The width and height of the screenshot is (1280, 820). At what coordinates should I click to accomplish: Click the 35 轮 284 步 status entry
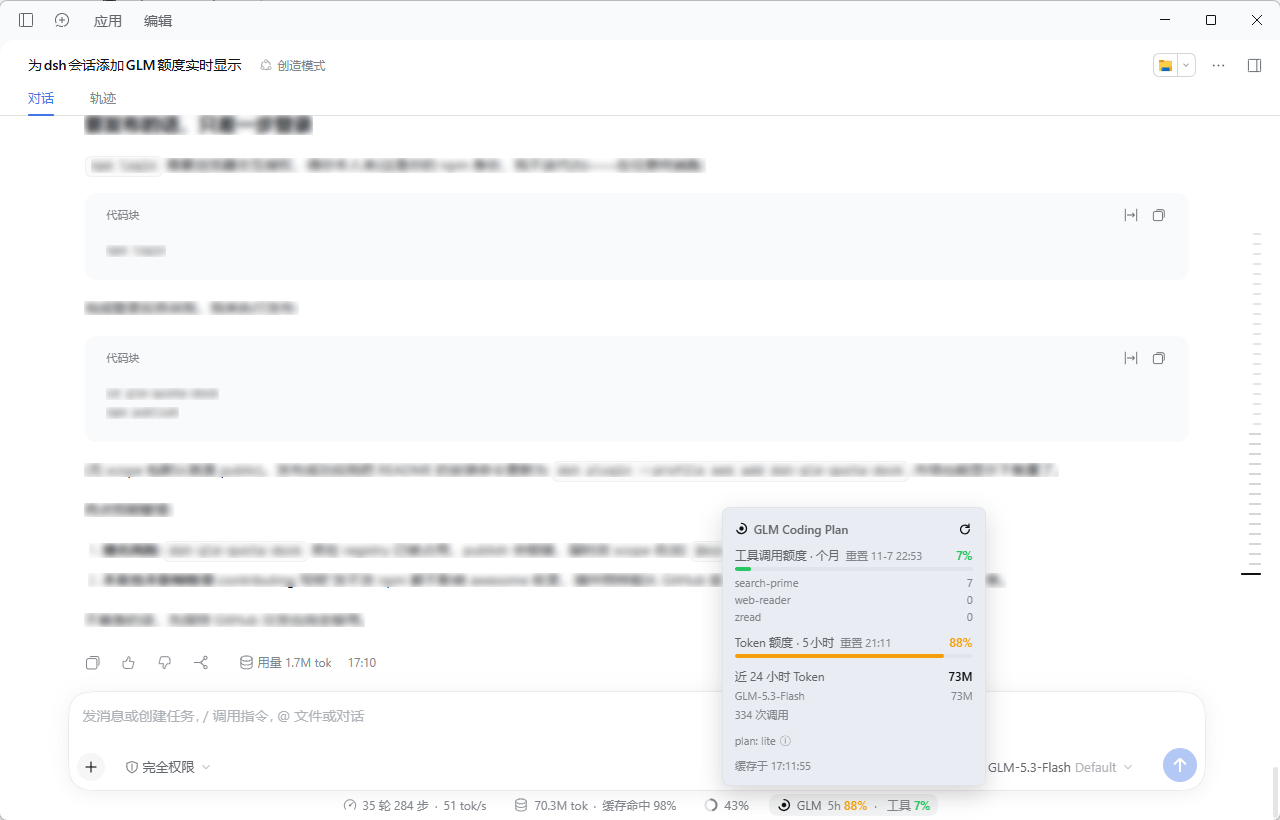click(414, 805)
